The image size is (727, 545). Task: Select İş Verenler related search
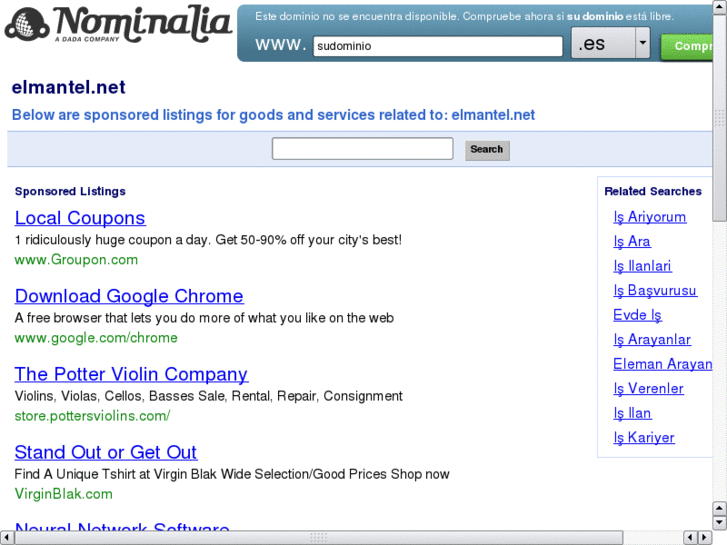[x=648, y=389]
